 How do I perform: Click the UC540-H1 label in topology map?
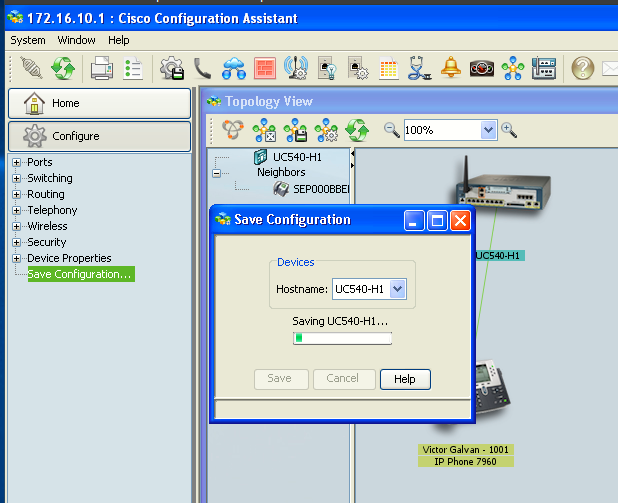point(498,255)
